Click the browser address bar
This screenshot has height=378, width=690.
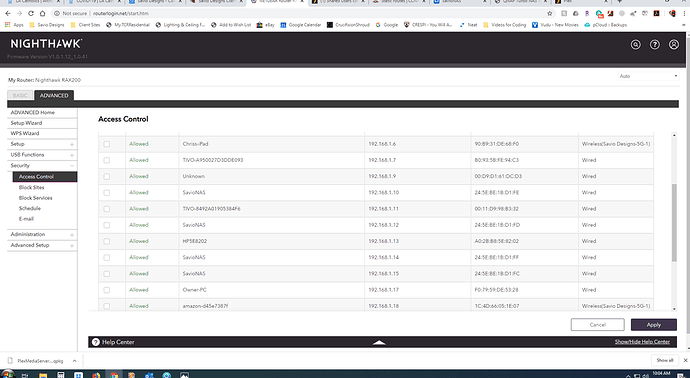(x=299, y=14)
